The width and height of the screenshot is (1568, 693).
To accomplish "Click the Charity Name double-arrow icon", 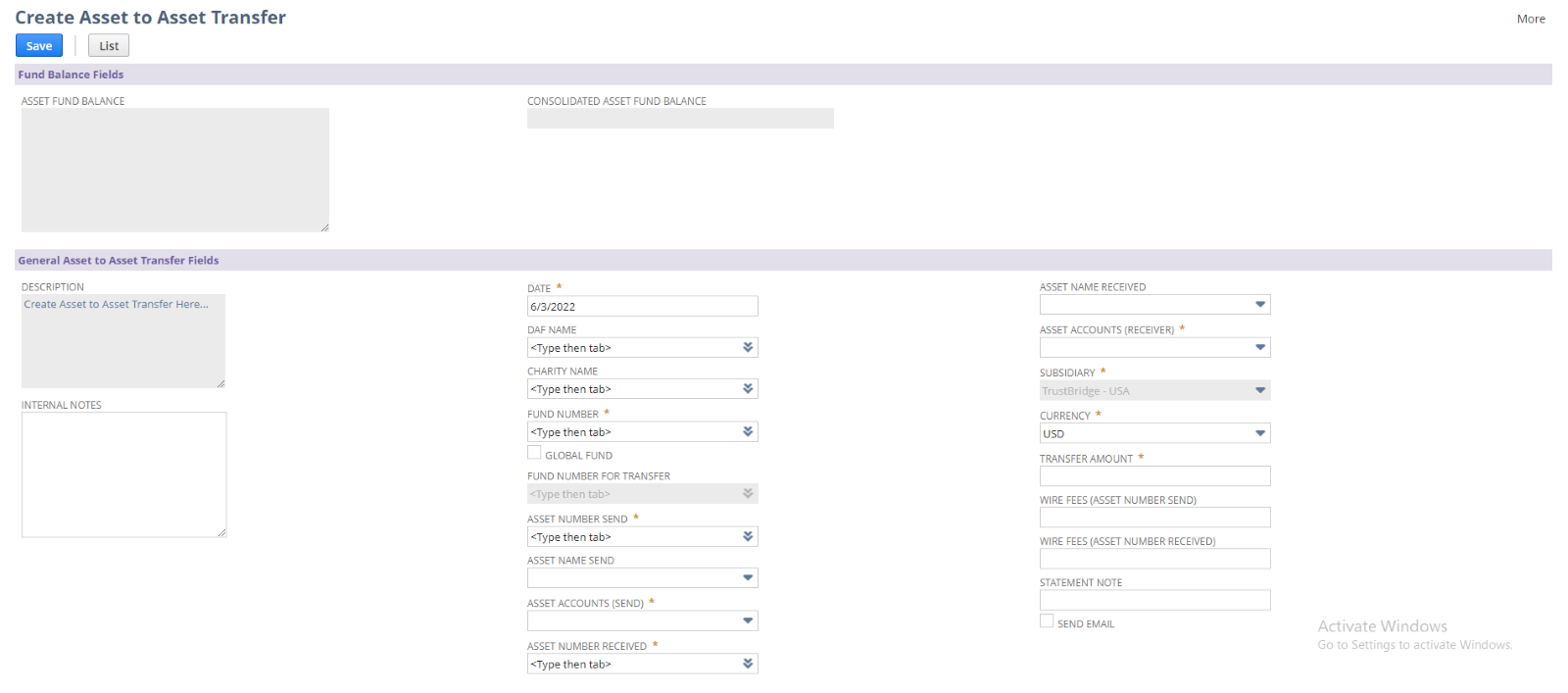I will [748, 389].
